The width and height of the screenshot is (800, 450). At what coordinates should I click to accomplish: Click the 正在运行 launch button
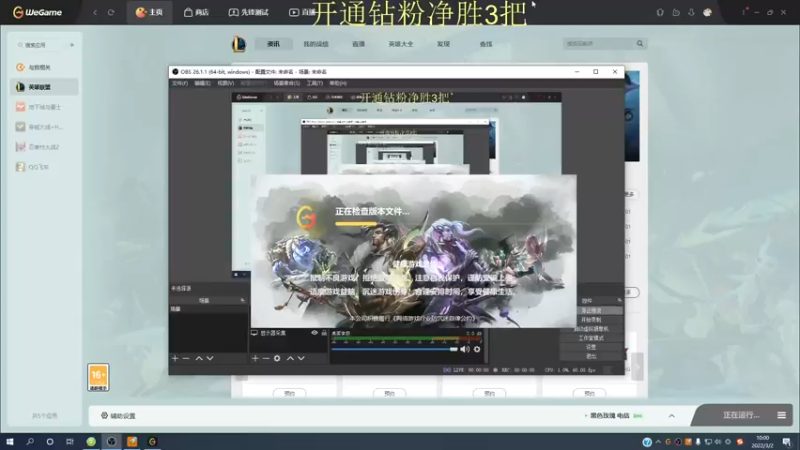tap(741, 415)
